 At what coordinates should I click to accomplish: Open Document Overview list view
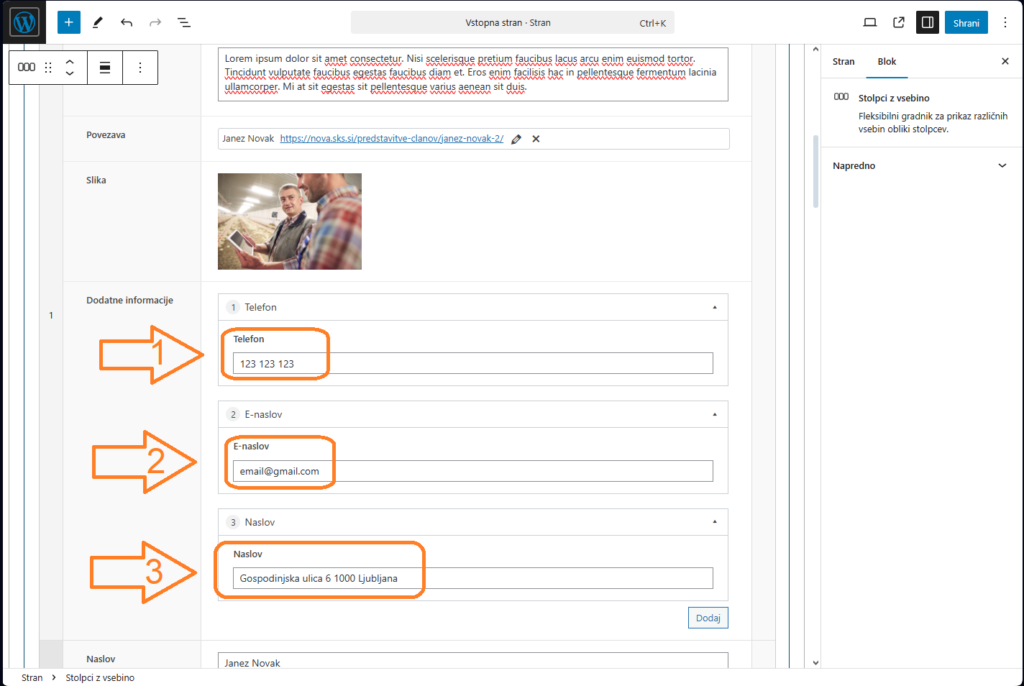184,22
